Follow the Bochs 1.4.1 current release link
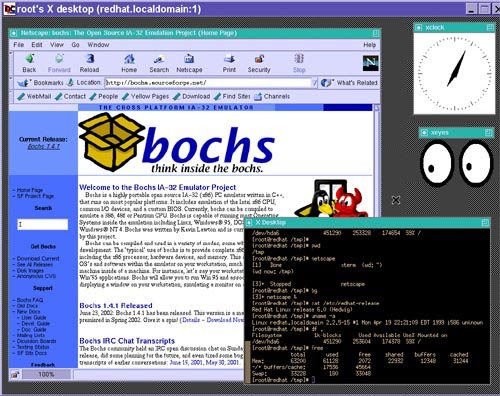 pyautogui.click(x=44, y=146)
